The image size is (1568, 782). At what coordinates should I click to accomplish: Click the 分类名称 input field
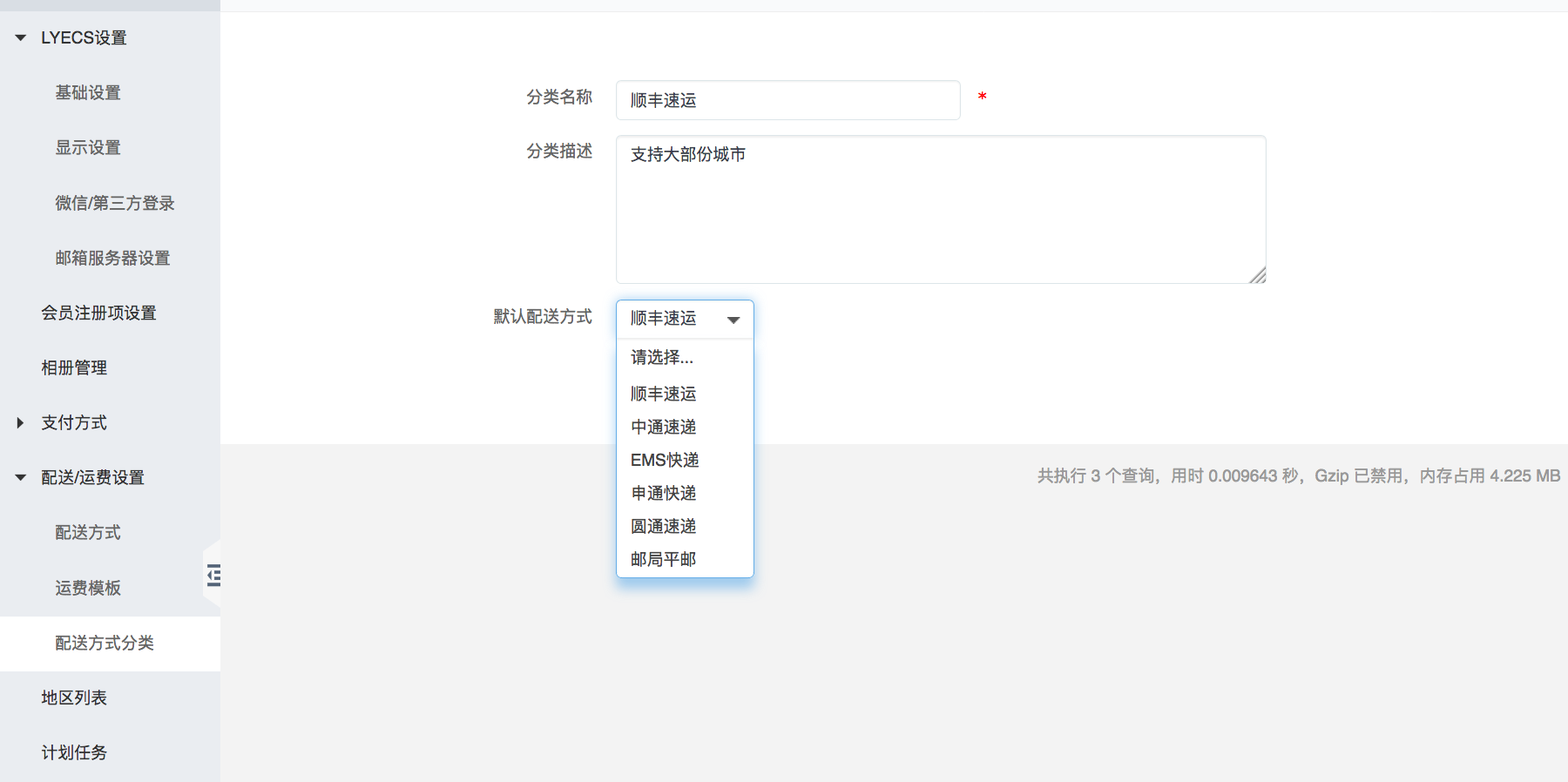788,100
